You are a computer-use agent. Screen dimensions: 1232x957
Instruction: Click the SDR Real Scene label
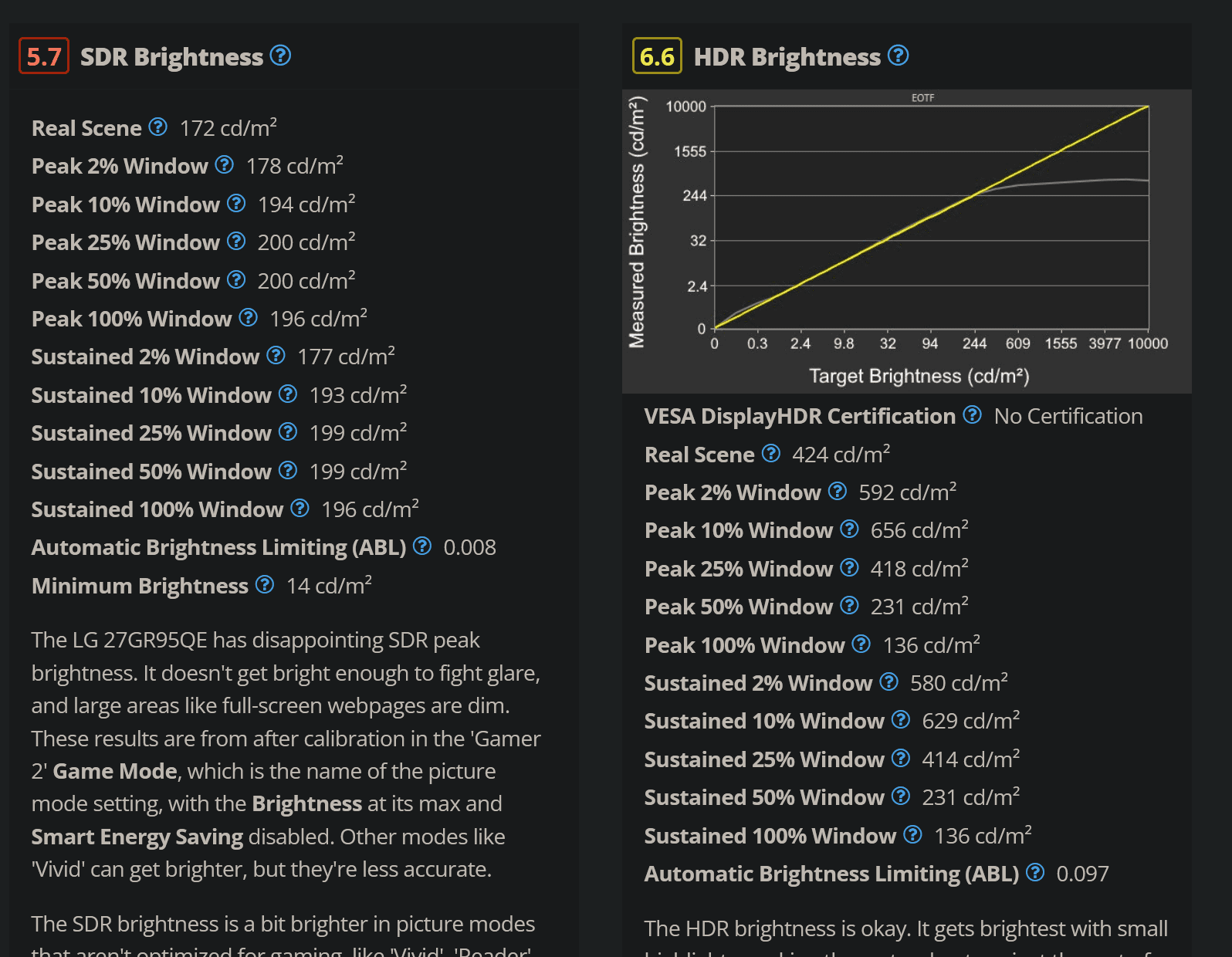[x=86, y=128]
